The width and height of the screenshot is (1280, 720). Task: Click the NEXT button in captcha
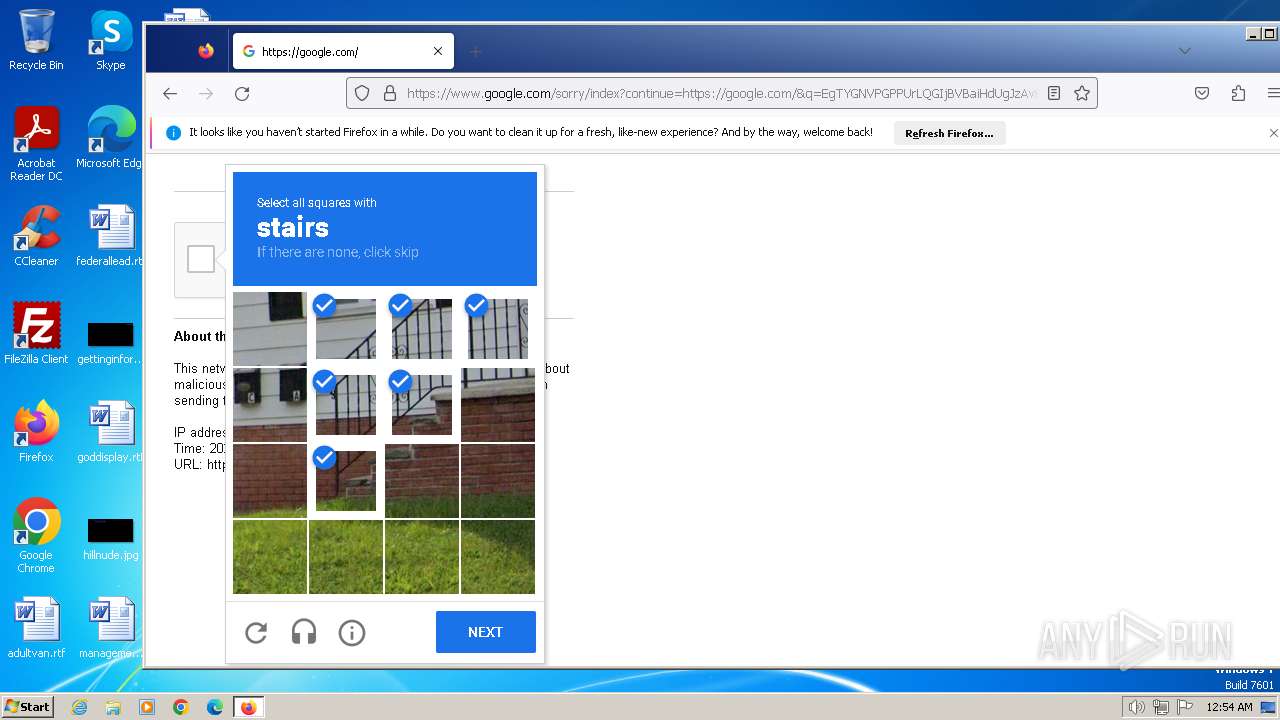[x=485, y=632]
